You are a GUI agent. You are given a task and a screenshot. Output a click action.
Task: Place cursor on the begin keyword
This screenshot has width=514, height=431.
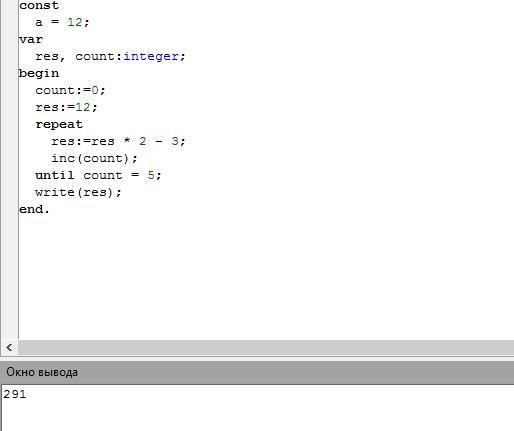pyautogui.click(x=39, y=73)
